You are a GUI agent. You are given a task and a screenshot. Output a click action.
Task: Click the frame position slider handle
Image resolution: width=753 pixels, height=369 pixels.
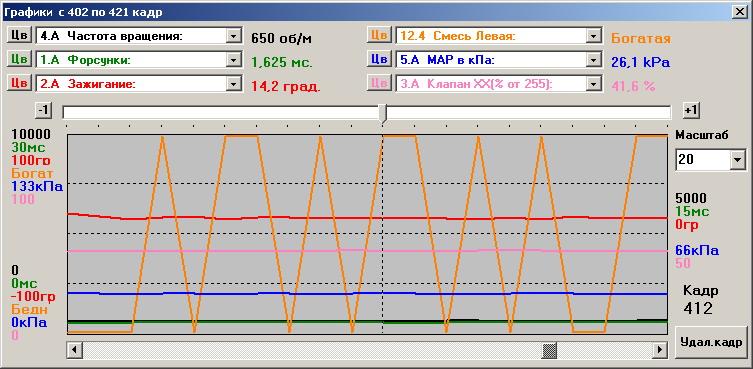pos(382,113)
